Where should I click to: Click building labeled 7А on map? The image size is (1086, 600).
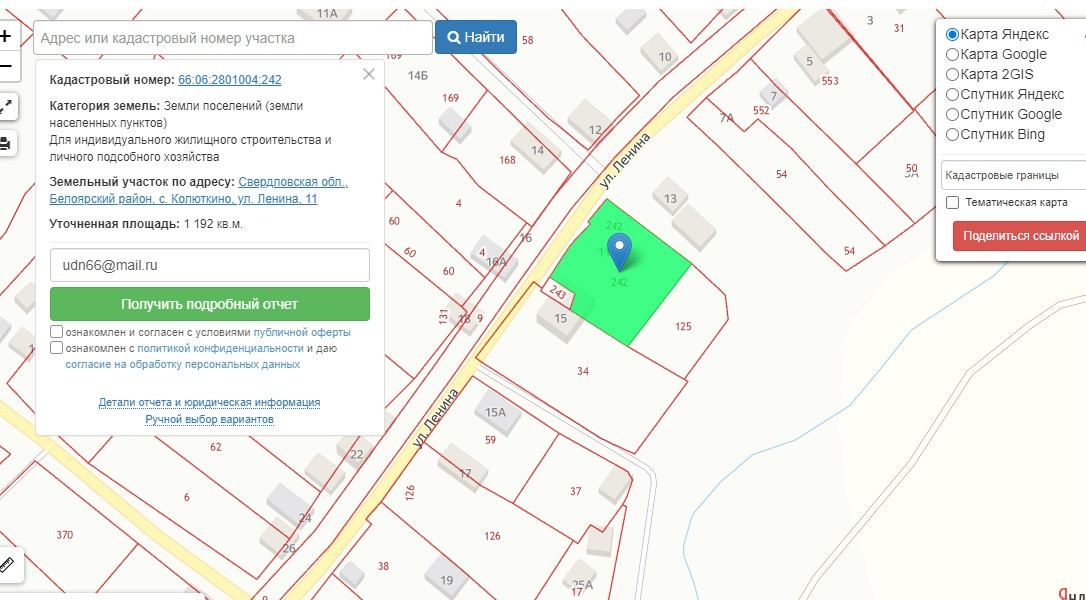coord(726,118)
